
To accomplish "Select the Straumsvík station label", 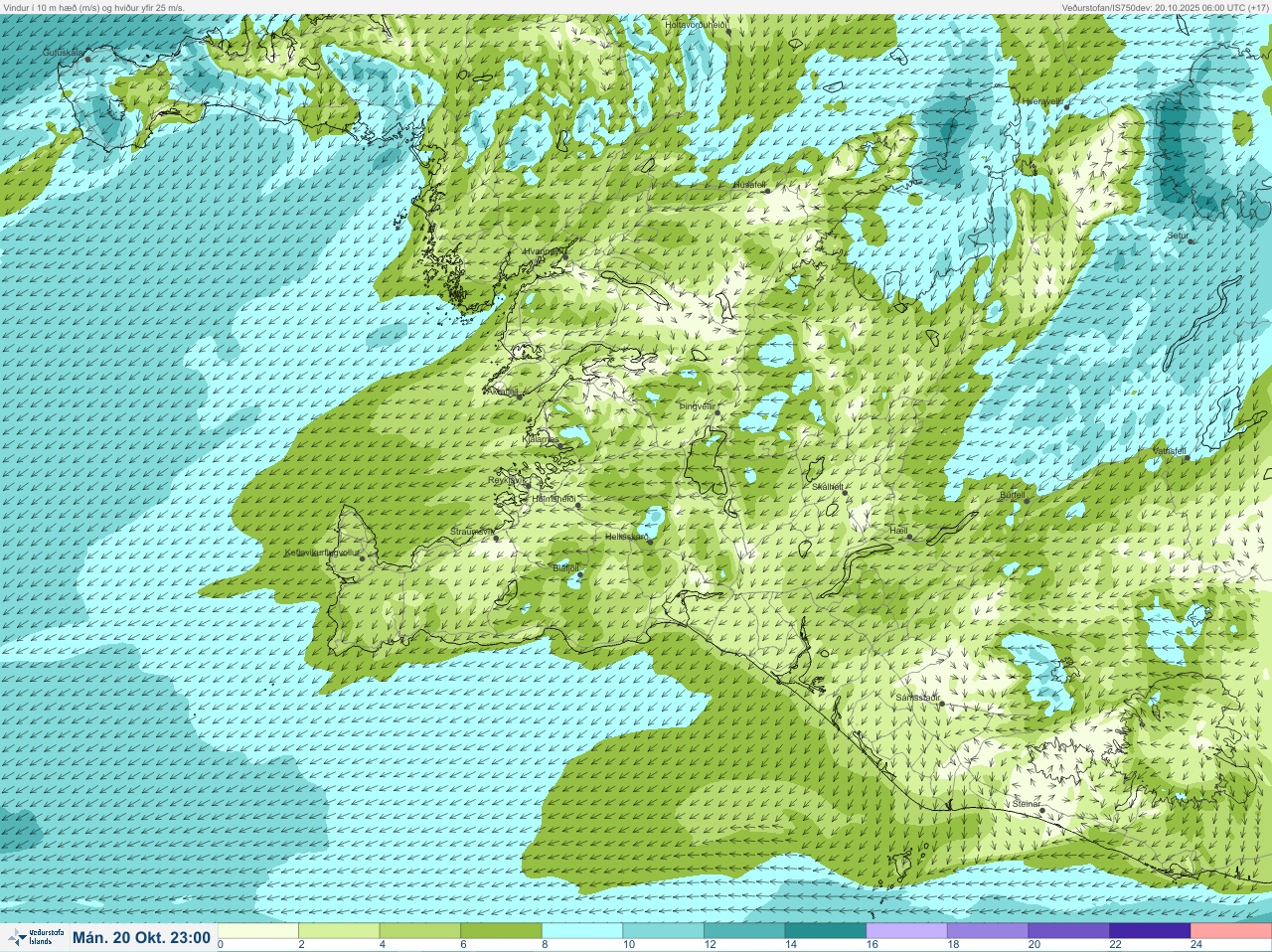I will 472,532.
